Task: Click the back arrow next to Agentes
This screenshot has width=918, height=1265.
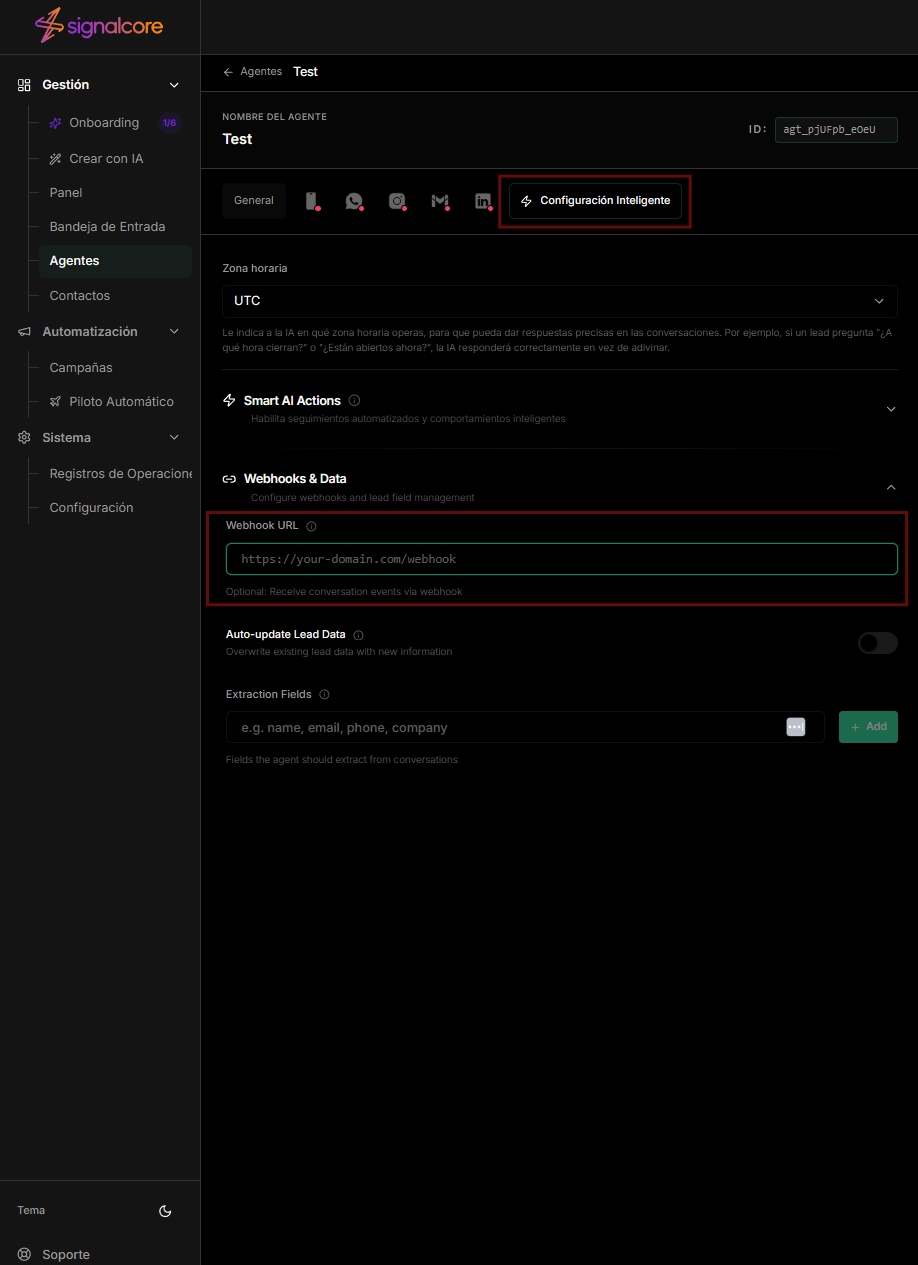Action: (x=228, y=72)
